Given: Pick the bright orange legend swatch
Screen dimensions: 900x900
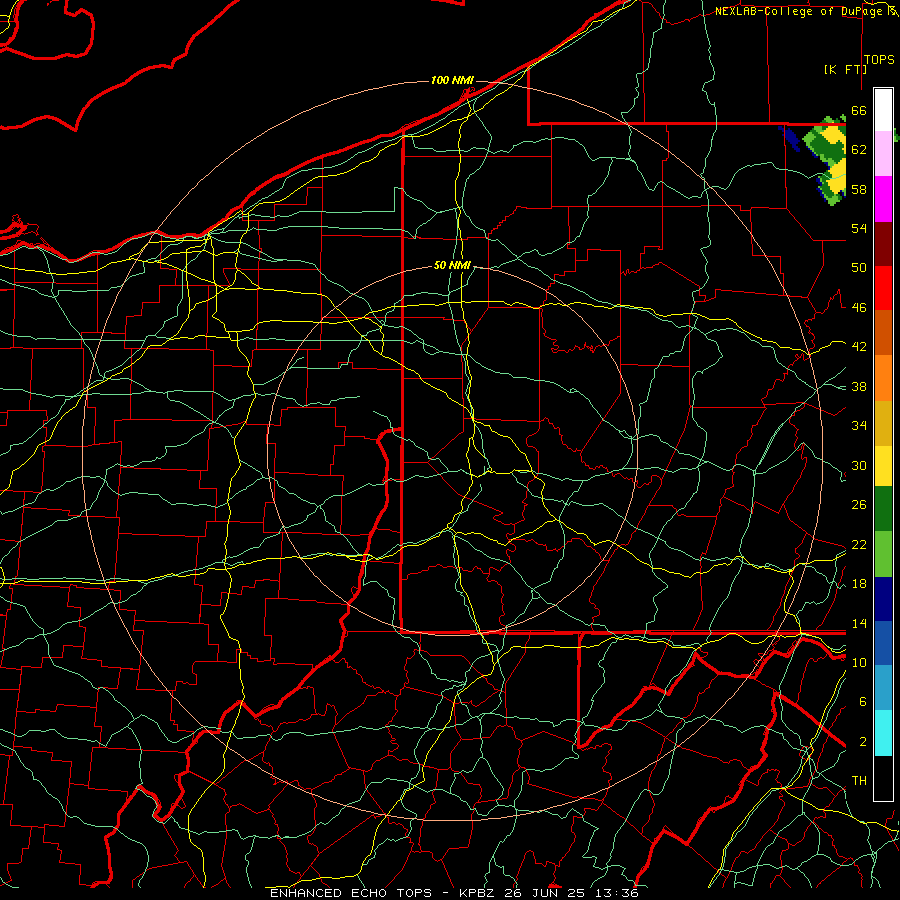Looking at the screenshot, I should coord(883,378).
